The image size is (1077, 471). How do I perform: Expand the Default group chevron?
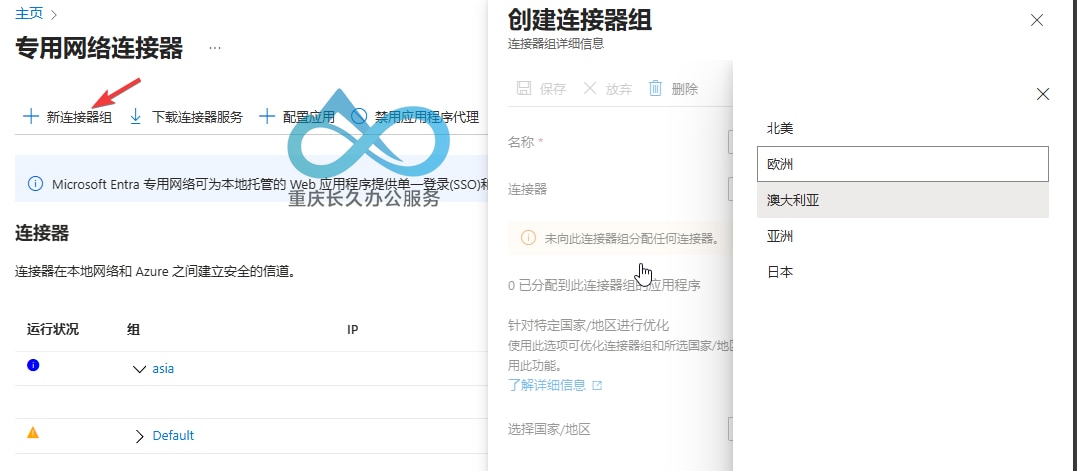coord(140,436)
